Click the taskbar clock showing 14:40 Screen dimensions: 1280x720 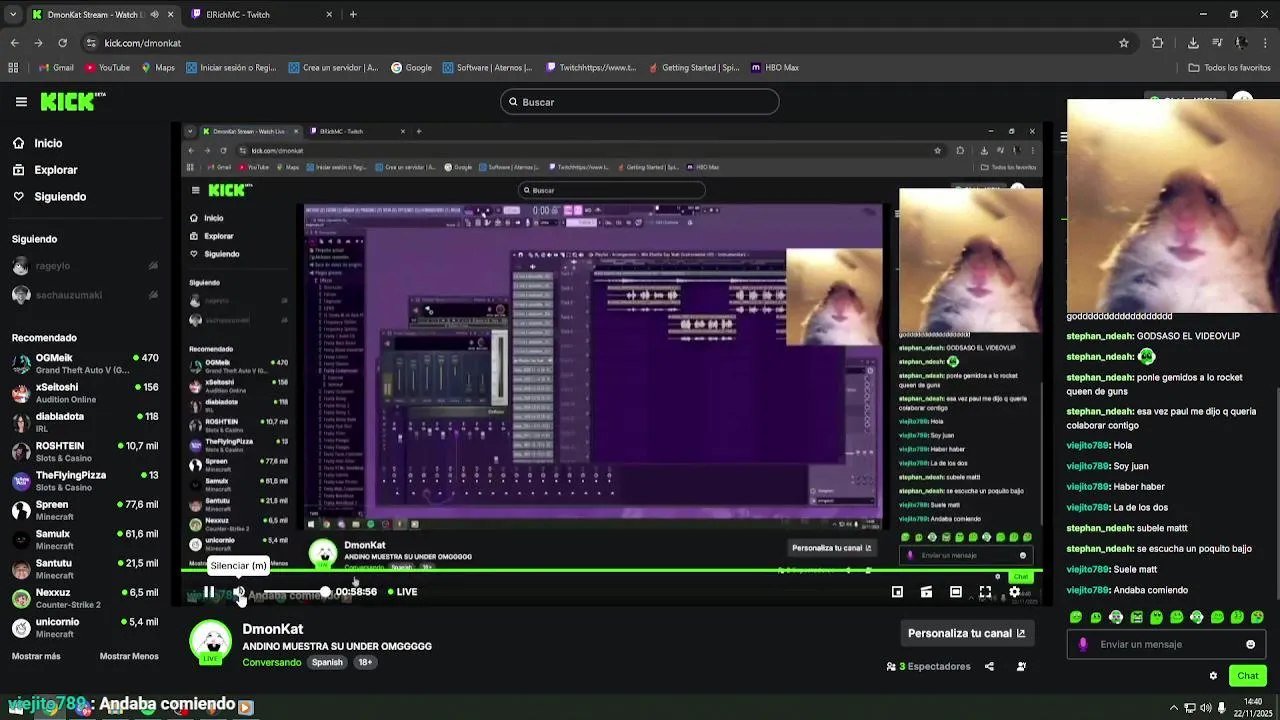[1252, 707]
